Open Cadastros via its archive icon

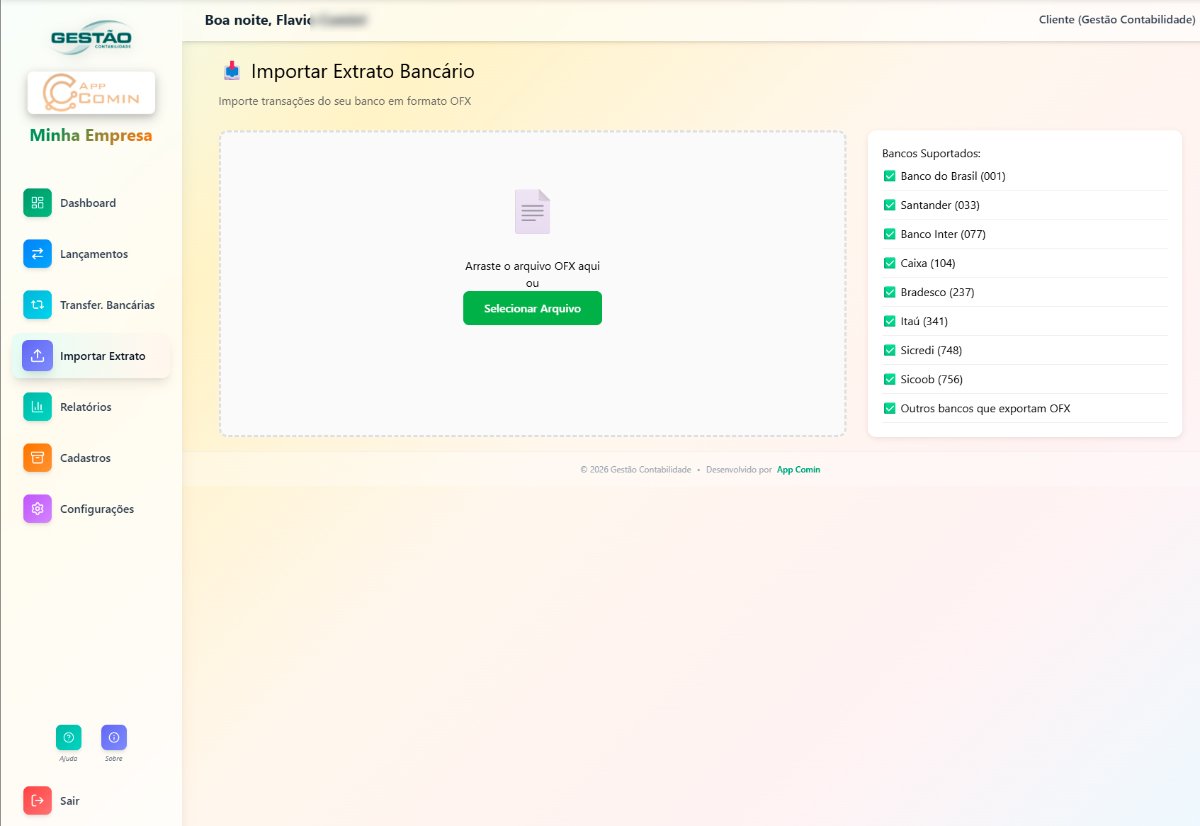37,458
